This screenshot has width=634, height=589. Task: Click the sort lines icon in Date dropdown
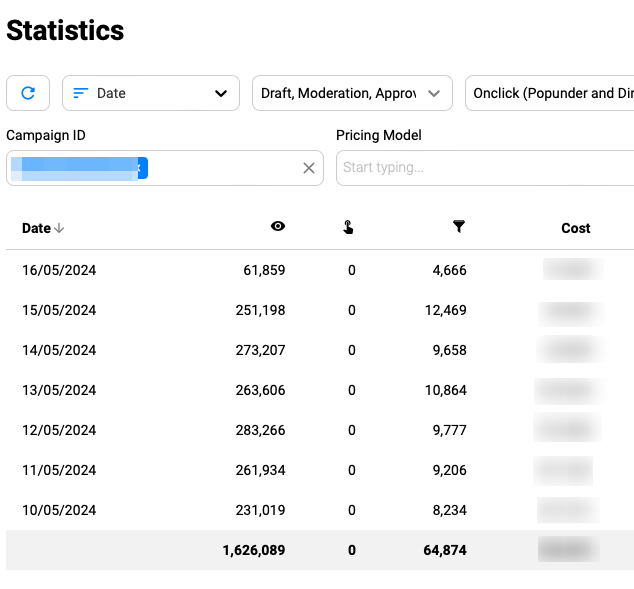[81, 93]
